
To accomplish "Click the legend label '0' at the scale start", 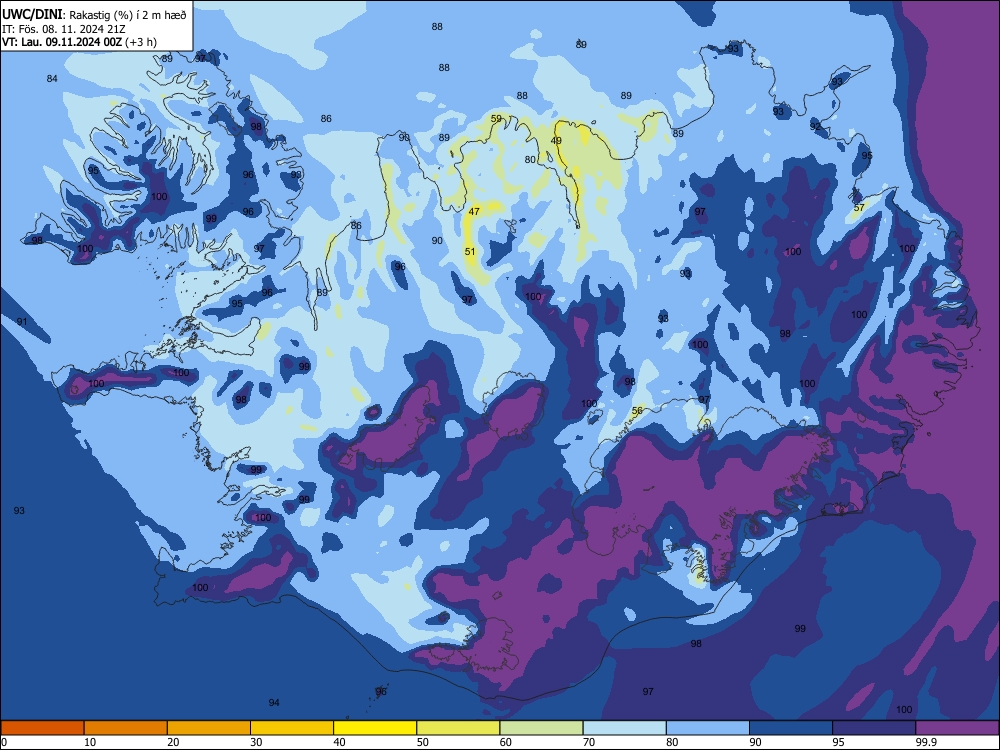I will [x=4, y=742].
